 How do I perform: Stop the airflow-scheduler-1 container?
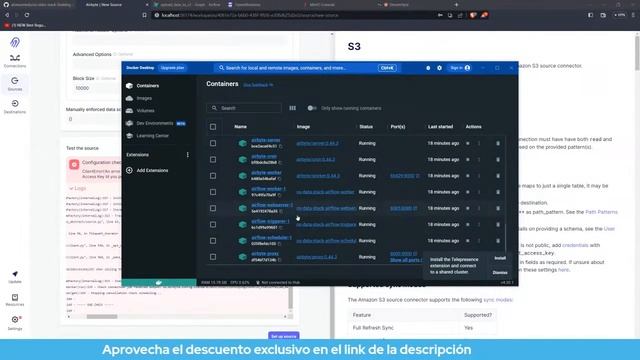tap(468, 241)
